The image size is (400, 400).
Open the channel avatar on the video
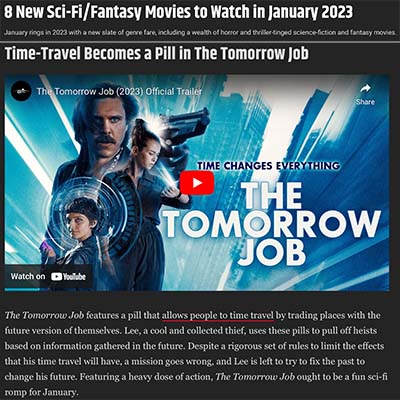[21, 91]
